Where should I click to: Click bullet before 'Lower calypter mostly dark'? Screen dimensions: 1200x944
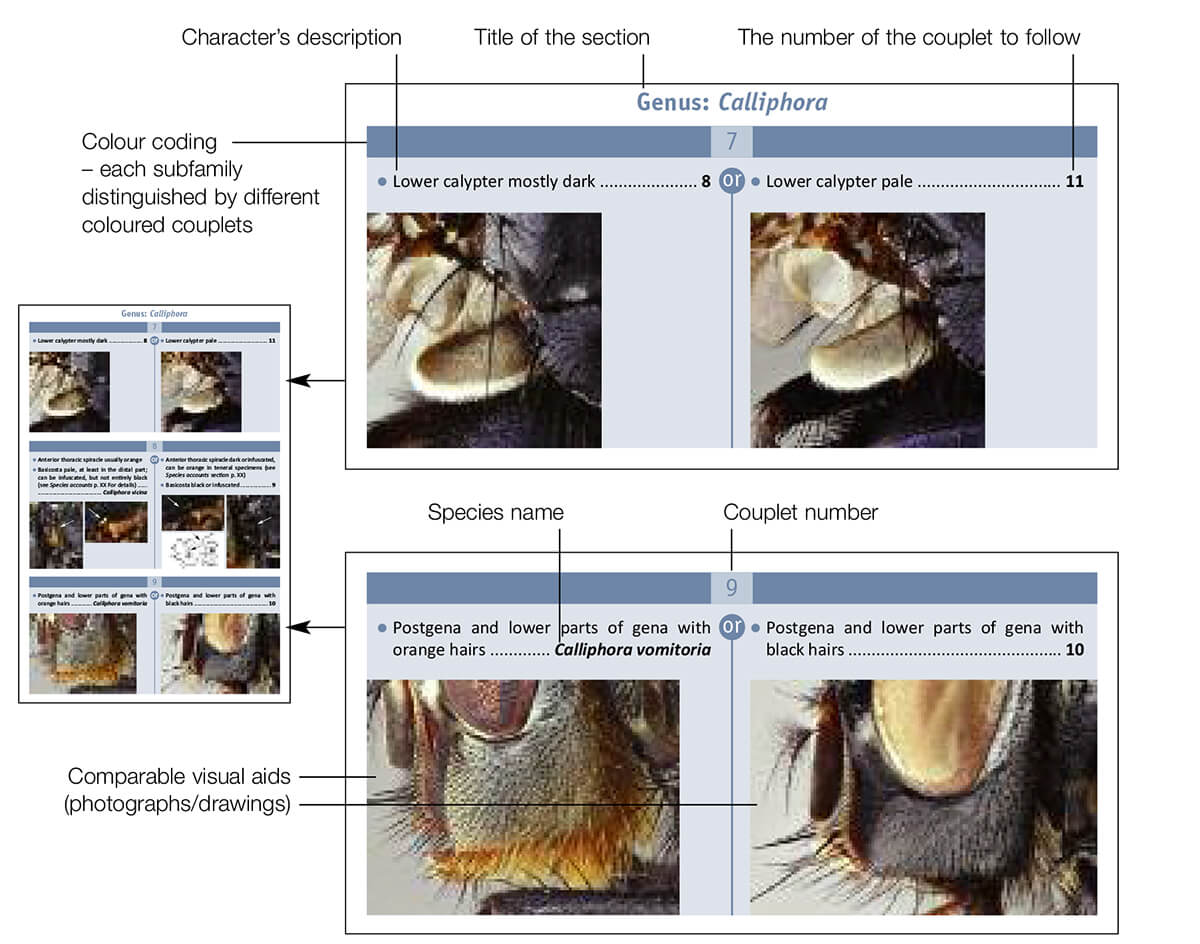(x=382, y=182)
